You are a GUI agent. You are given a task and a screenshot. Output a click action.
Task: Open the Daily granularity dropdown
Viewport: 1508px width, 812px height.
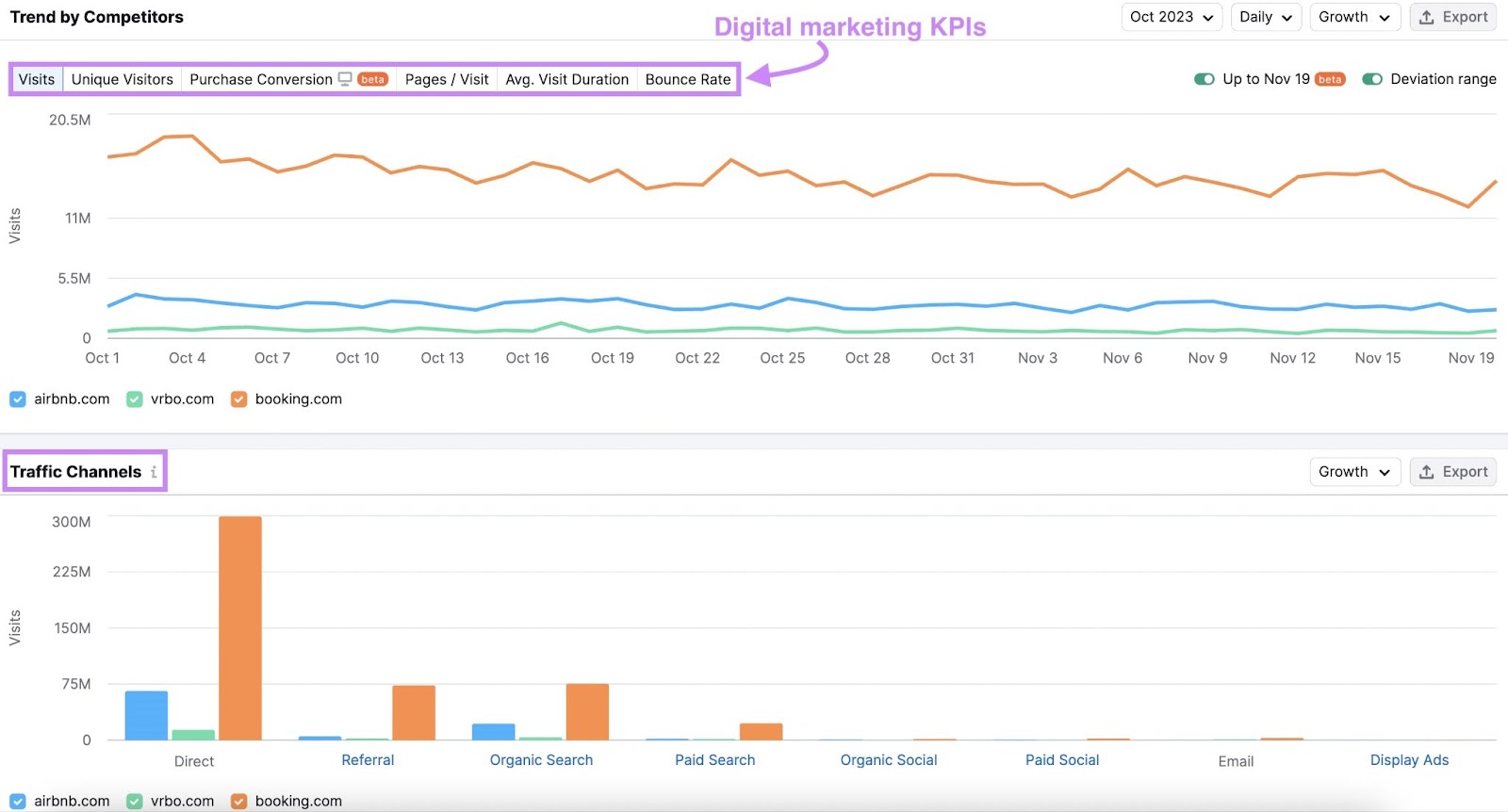point(1266,17)
